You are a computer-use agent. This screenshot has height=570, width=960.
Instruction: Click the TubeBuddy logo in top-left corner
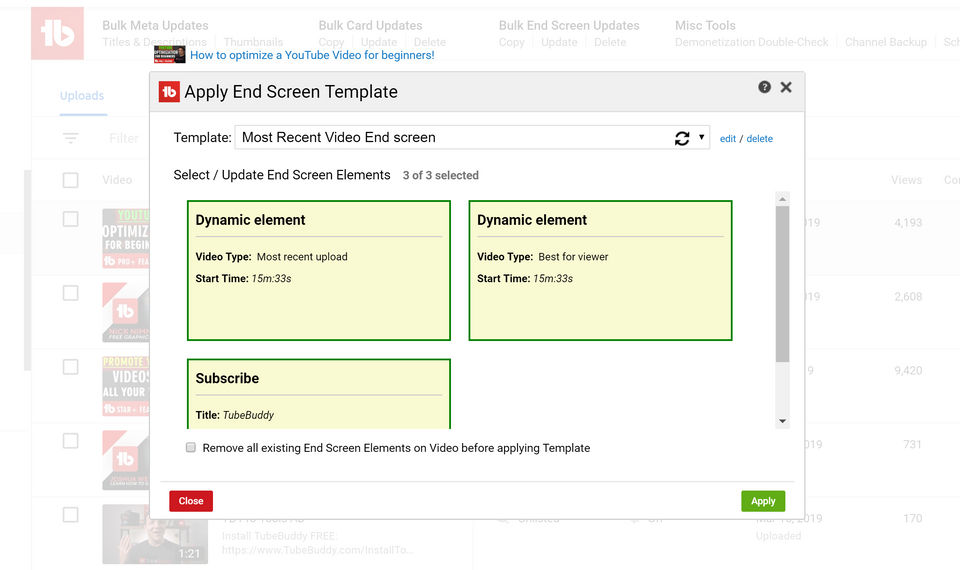tap(57, 33)
